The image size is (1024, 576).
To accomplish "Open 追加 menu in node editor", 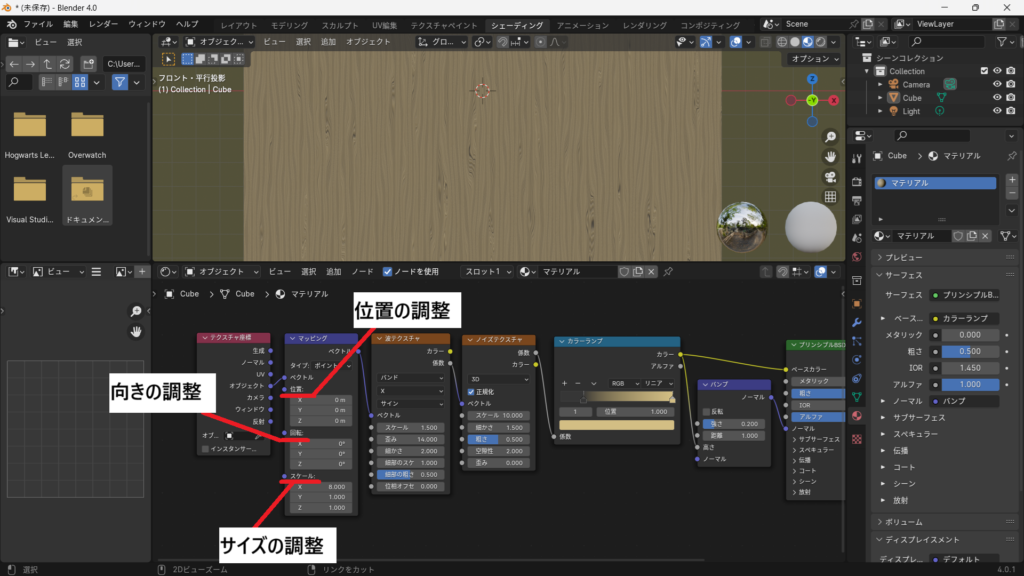I will [334, 272].
